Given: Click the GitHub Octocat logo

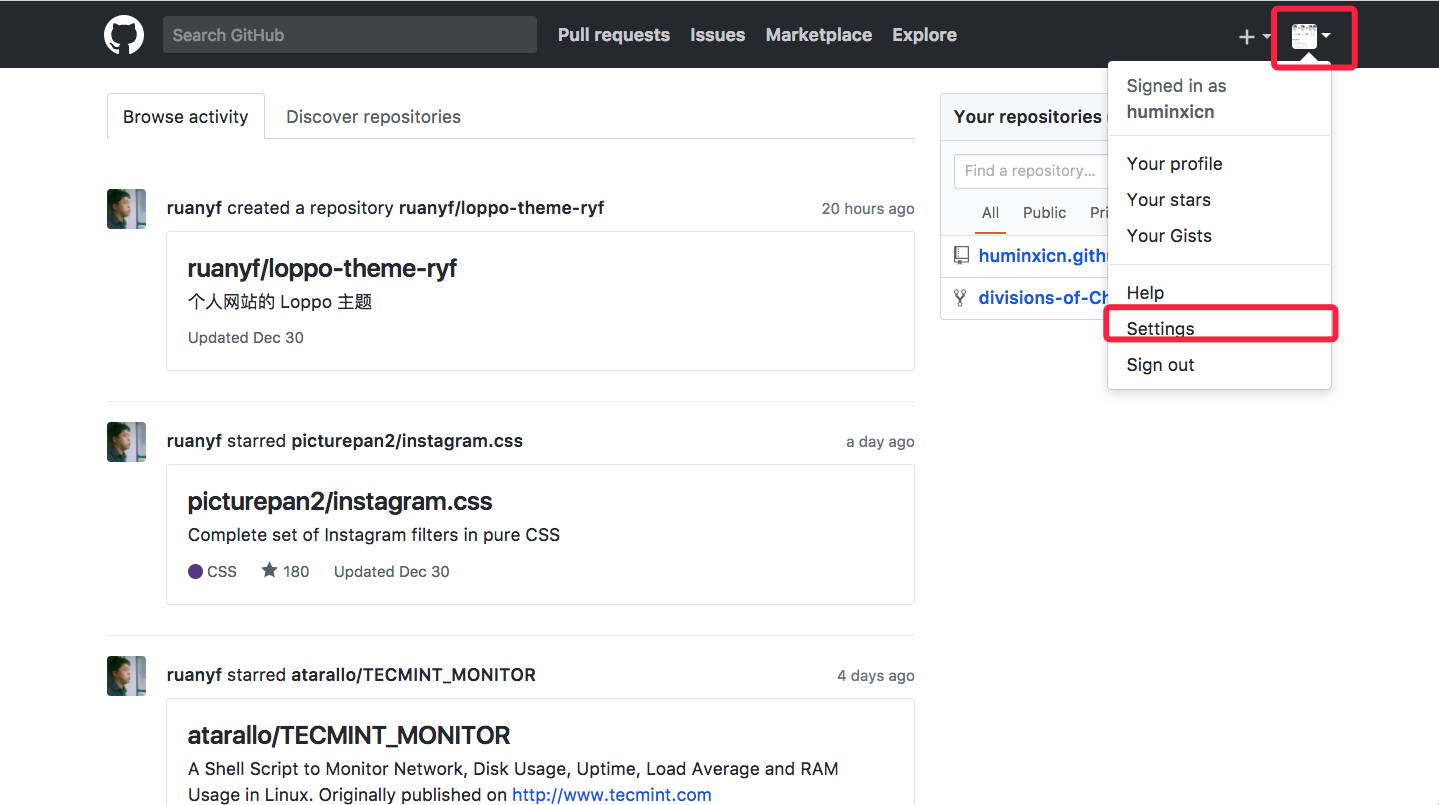Looking at the screenshot, I should tap(124, 35).
